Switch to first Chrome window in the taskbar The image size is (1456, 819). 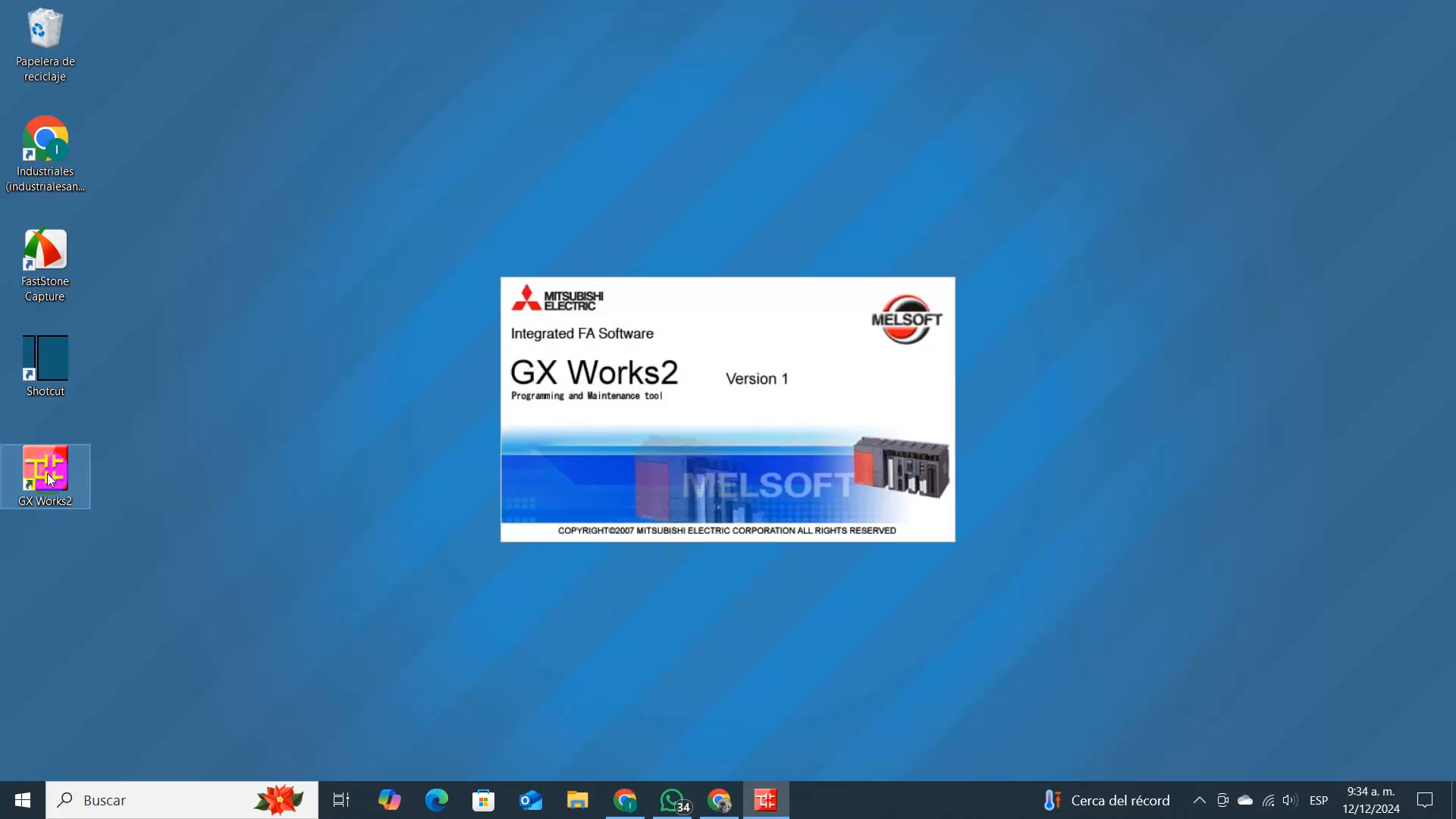(x=625, y=800)
